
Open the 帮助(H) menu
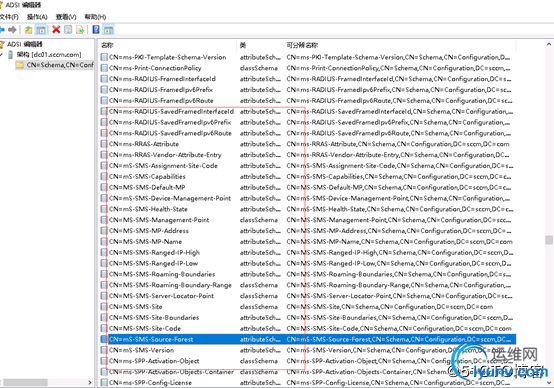[x=95, y=17]
